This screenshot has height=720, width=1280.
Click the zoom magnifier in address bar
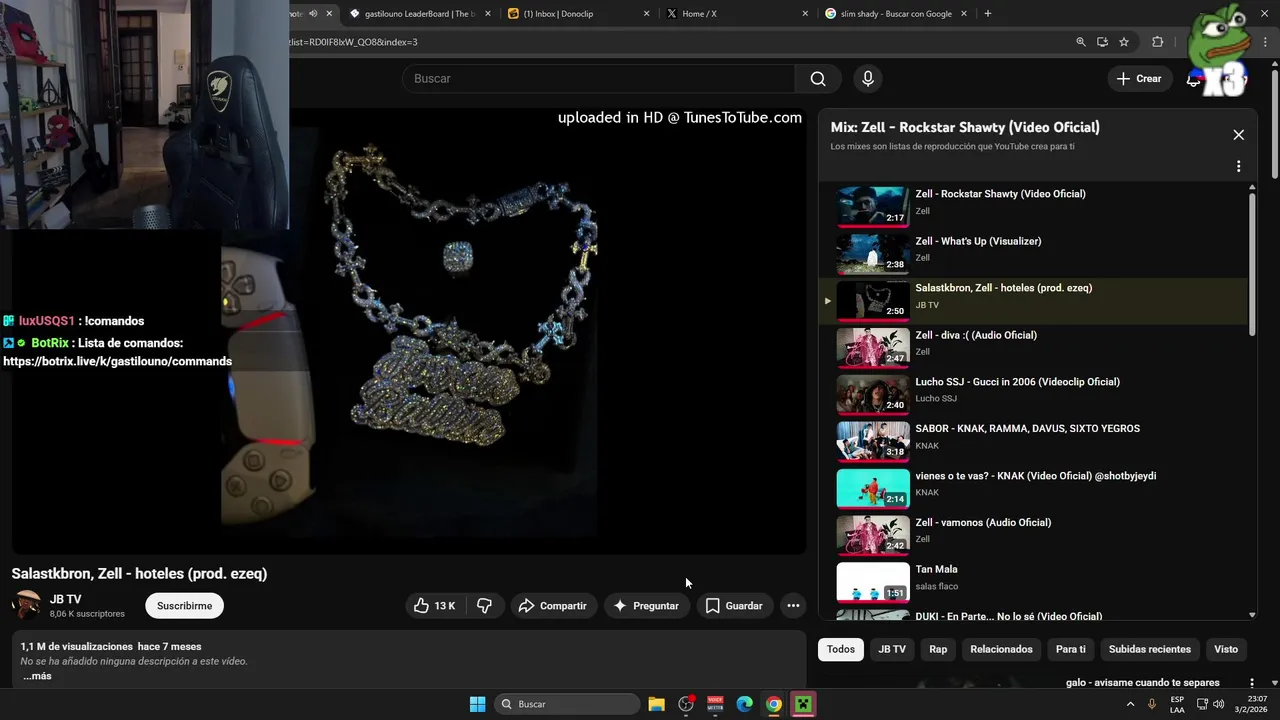coord(1080,42)
